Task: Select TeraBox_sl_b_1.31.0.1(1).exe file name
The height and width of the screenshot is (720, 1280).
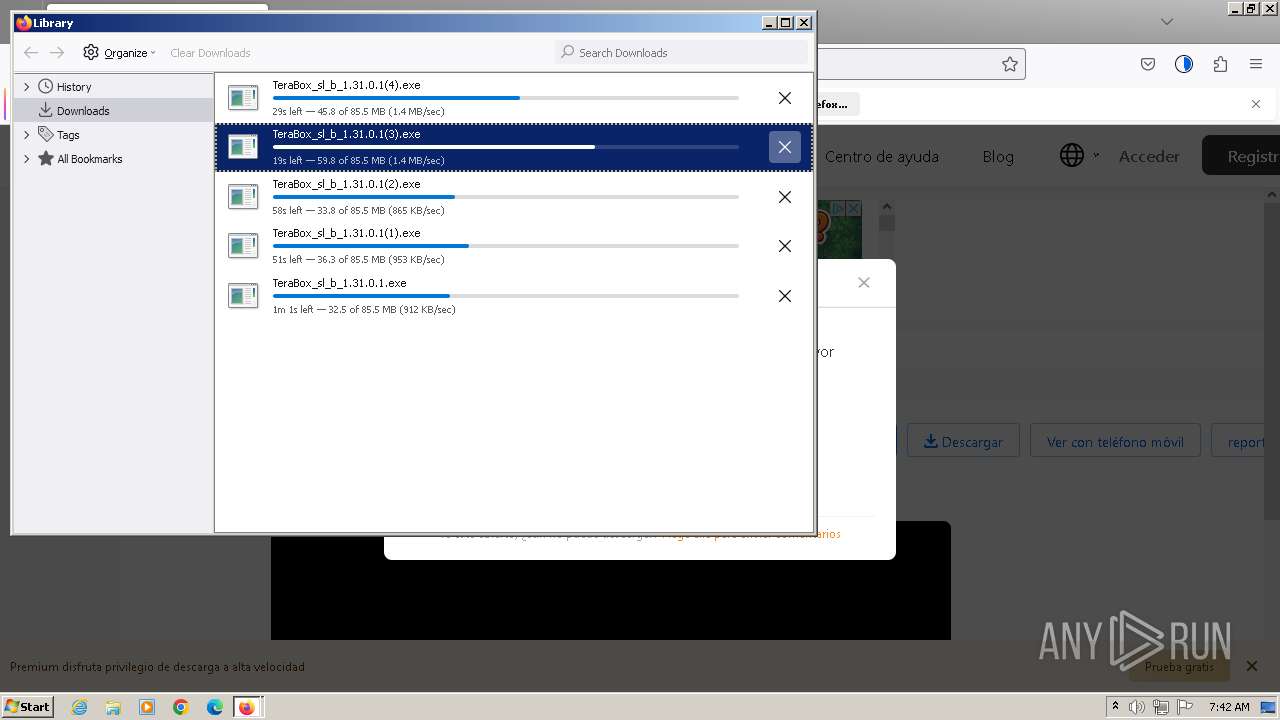Action: [346, 233]
